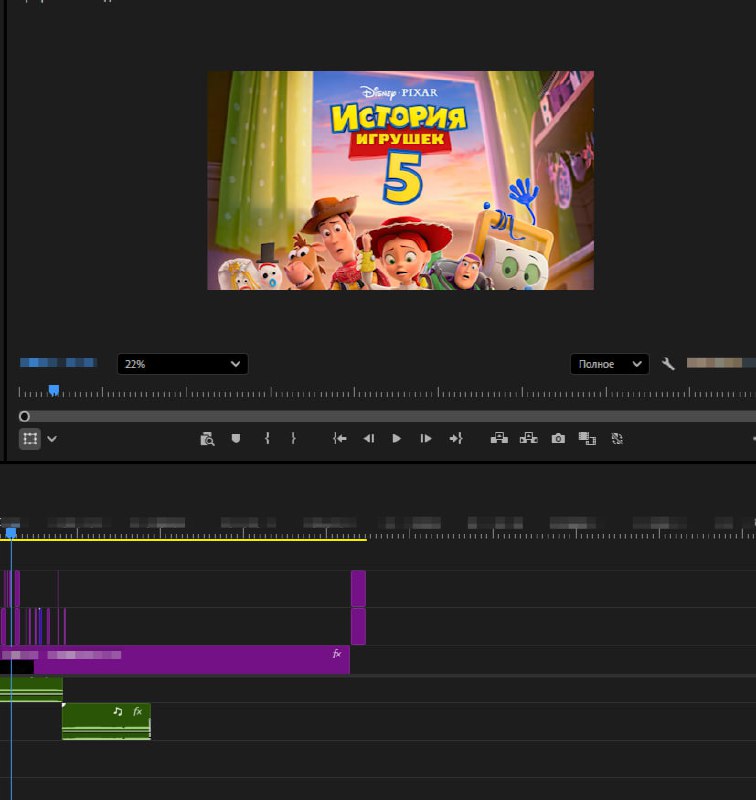The width and height of the screenshot is (756, 800).
Task: Click the zoom scroll bar handle circle
Action: [24, 416]
